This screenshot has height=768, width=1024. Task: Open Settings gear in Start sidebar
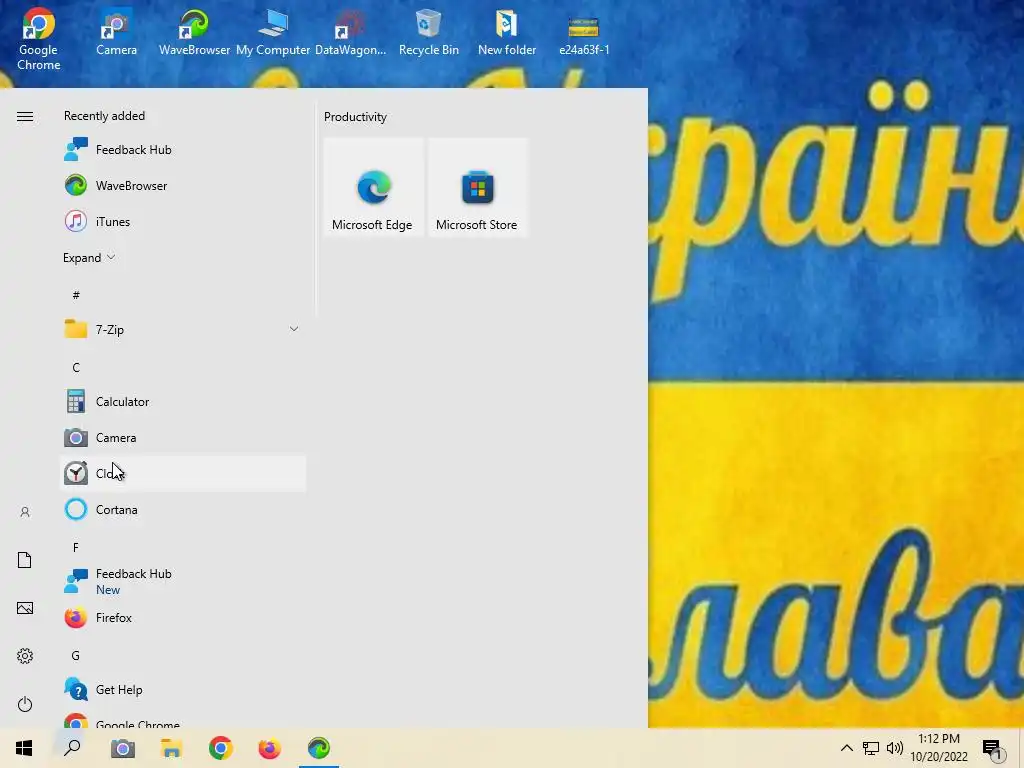coord(25,656)
